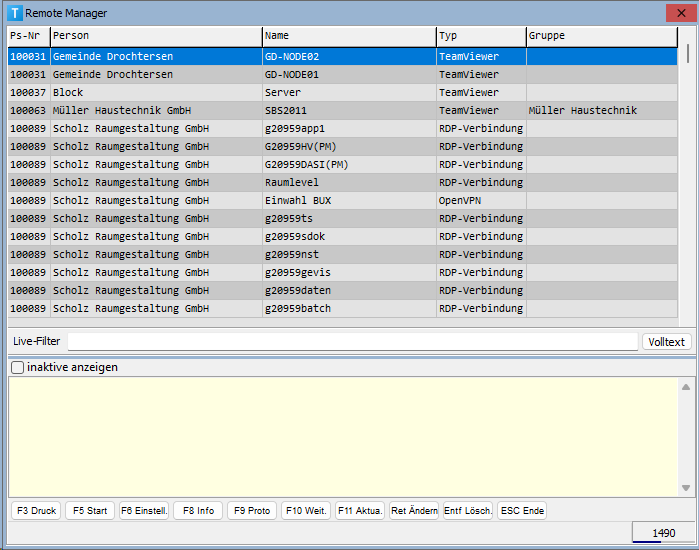Click the 1490 status bar indicator
699x550 pixels.
coord(663,533)
